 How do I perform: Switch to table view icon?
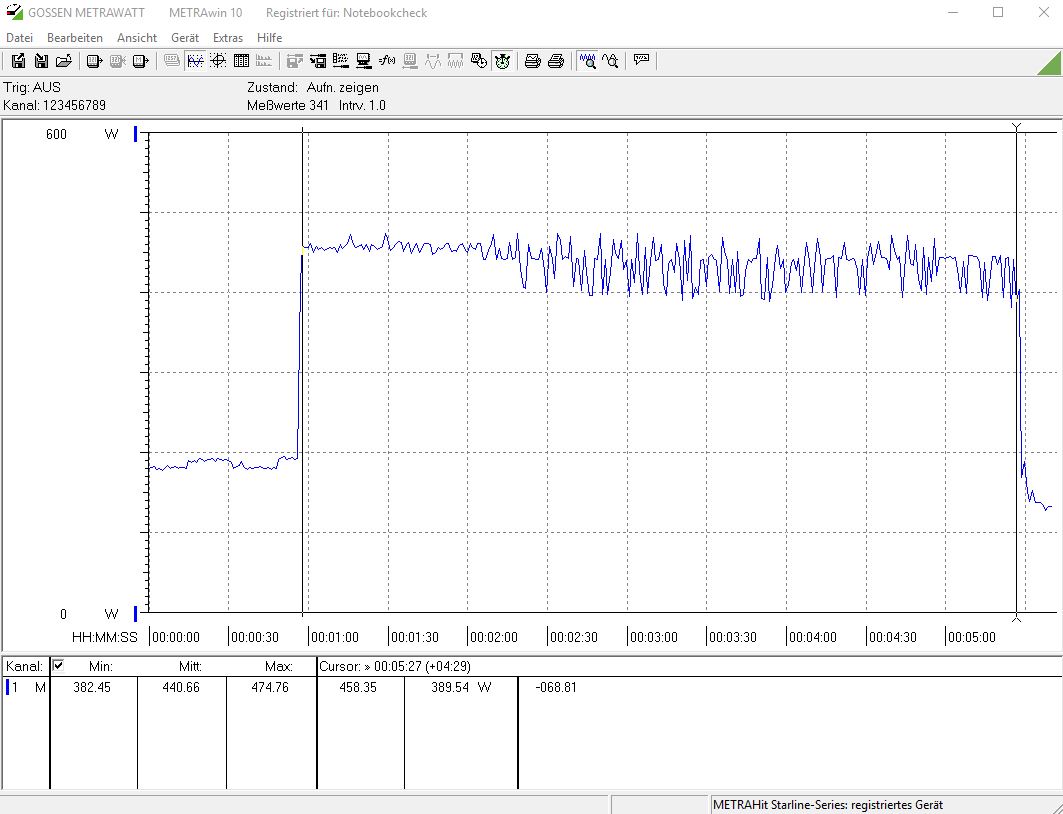point(241,61)
